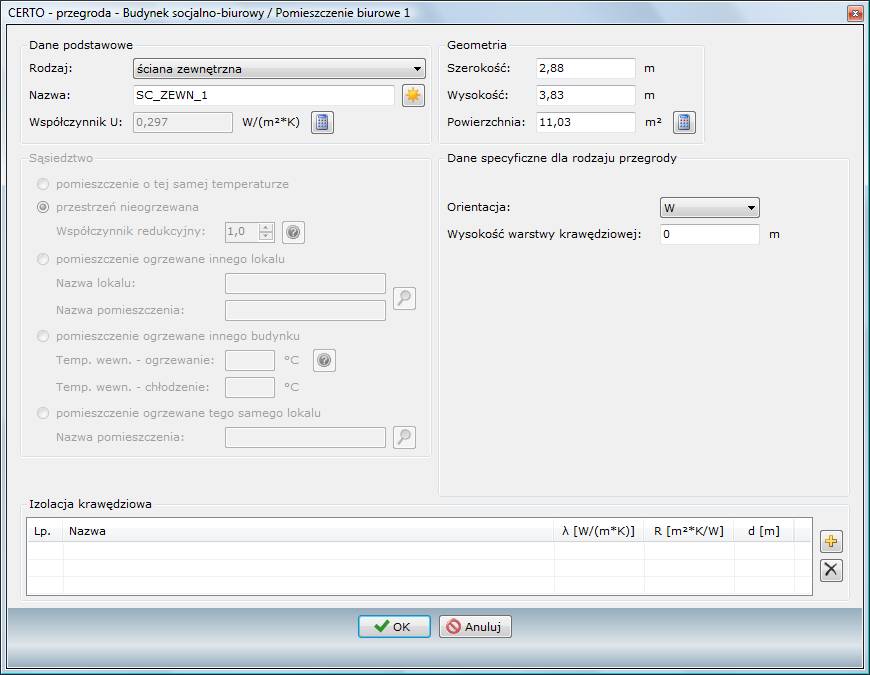Click the bottom magnifier beside Nazwa pomieszczenia
This screenshot has height=675, width=870.
(x=404, y=437)
